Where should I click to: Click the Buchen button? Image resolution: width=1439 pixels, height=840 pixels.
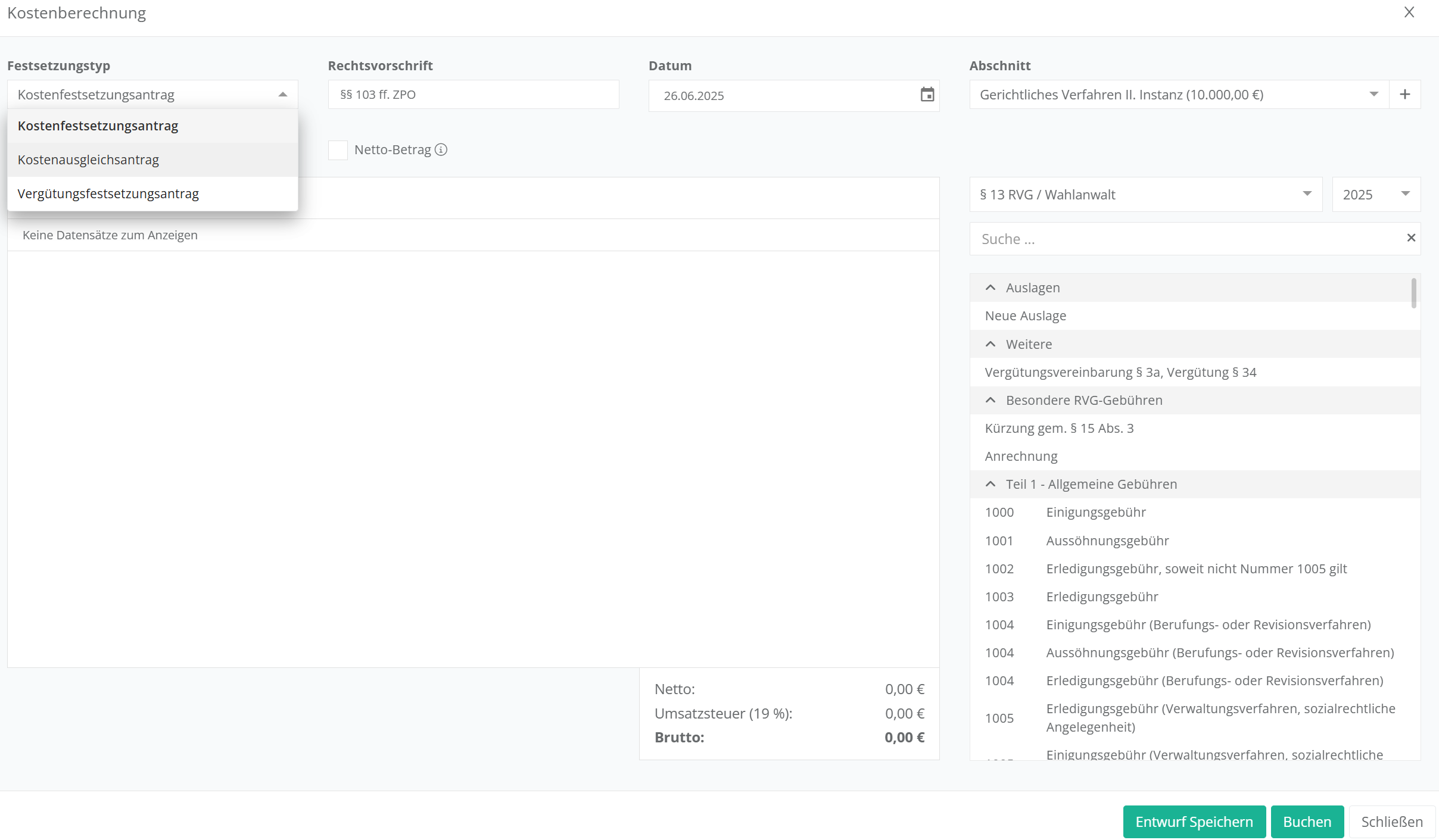point(1307,822)
